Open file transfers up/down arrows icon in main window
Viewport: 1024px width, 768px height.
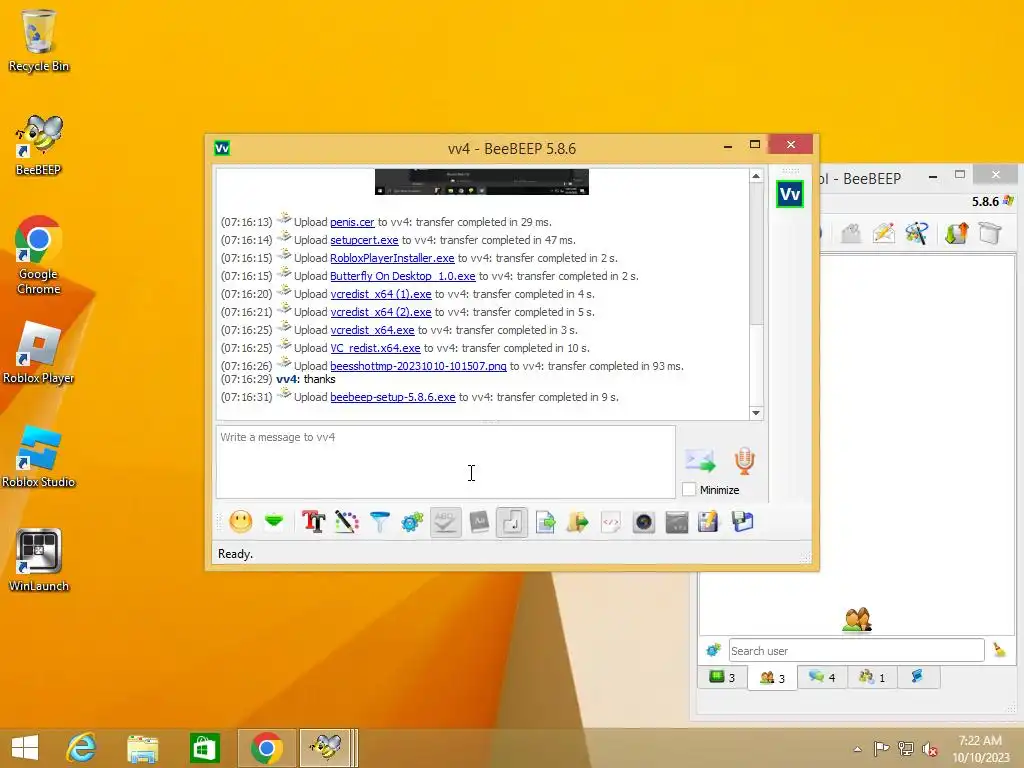pyautogui.click(x=957, y=232)
